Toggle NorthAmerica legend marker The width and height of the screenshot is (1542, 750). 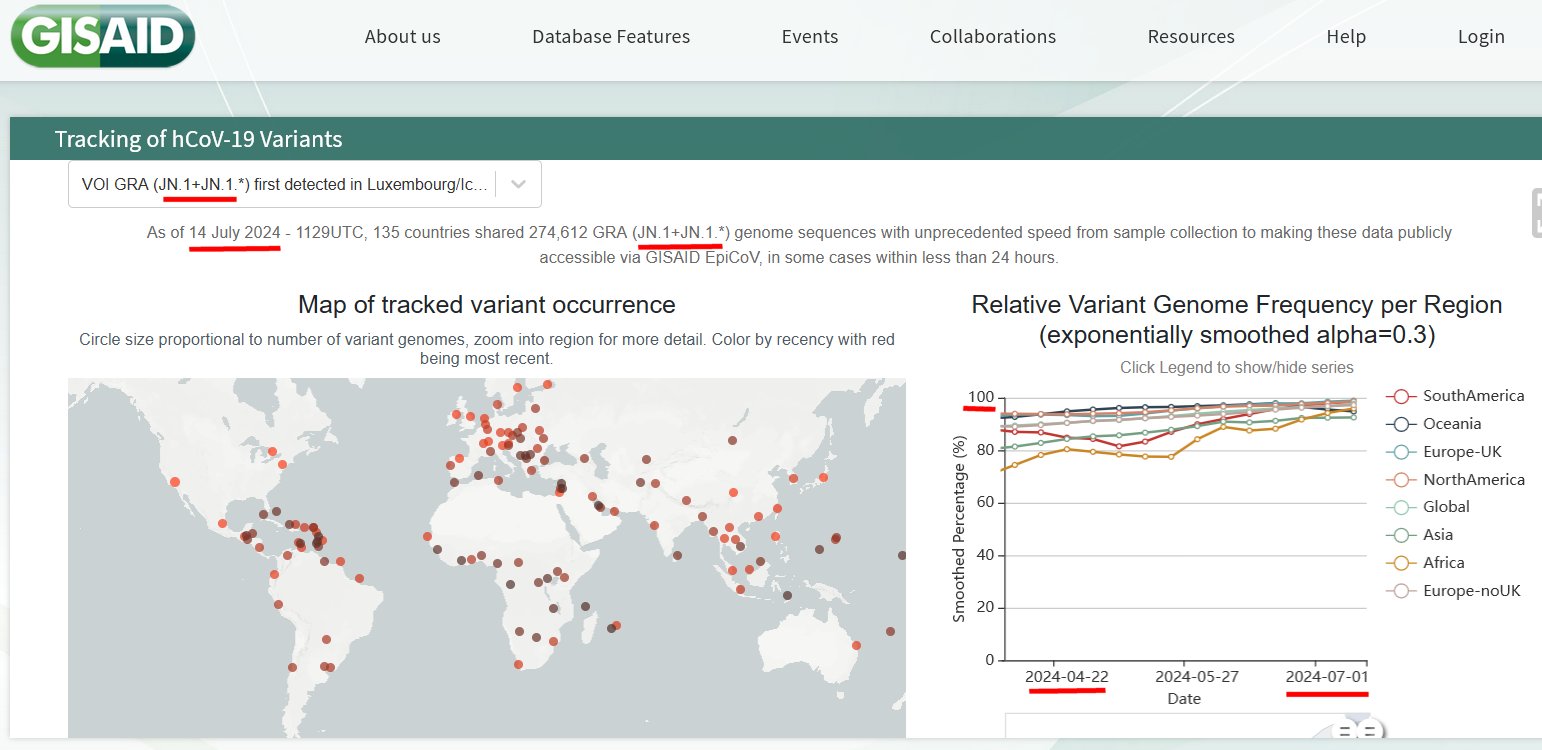pyautogui.click(x=1400, y=480)
